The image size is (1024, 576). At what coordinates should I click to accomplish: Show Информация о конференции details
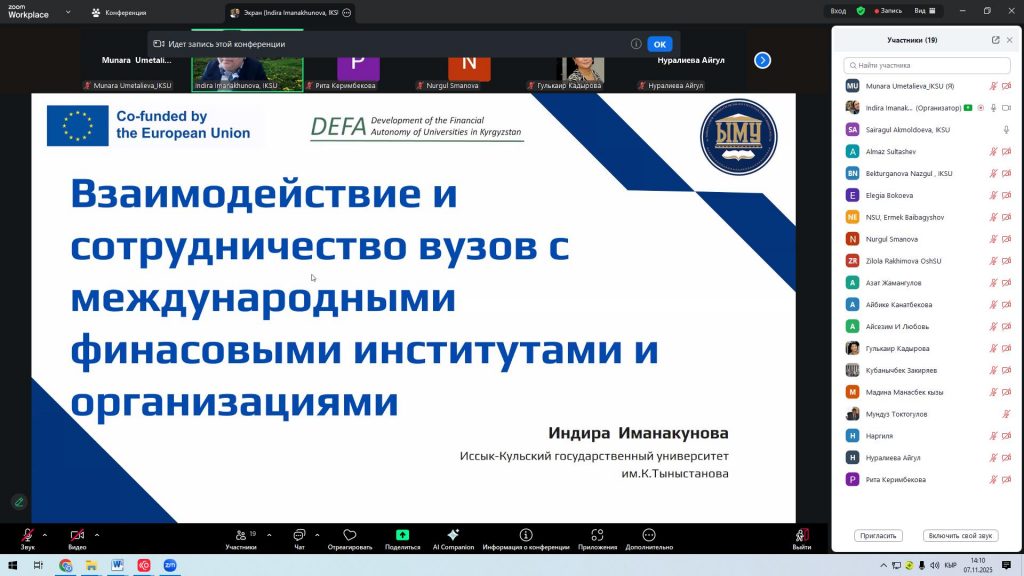(x=525, y=535)
